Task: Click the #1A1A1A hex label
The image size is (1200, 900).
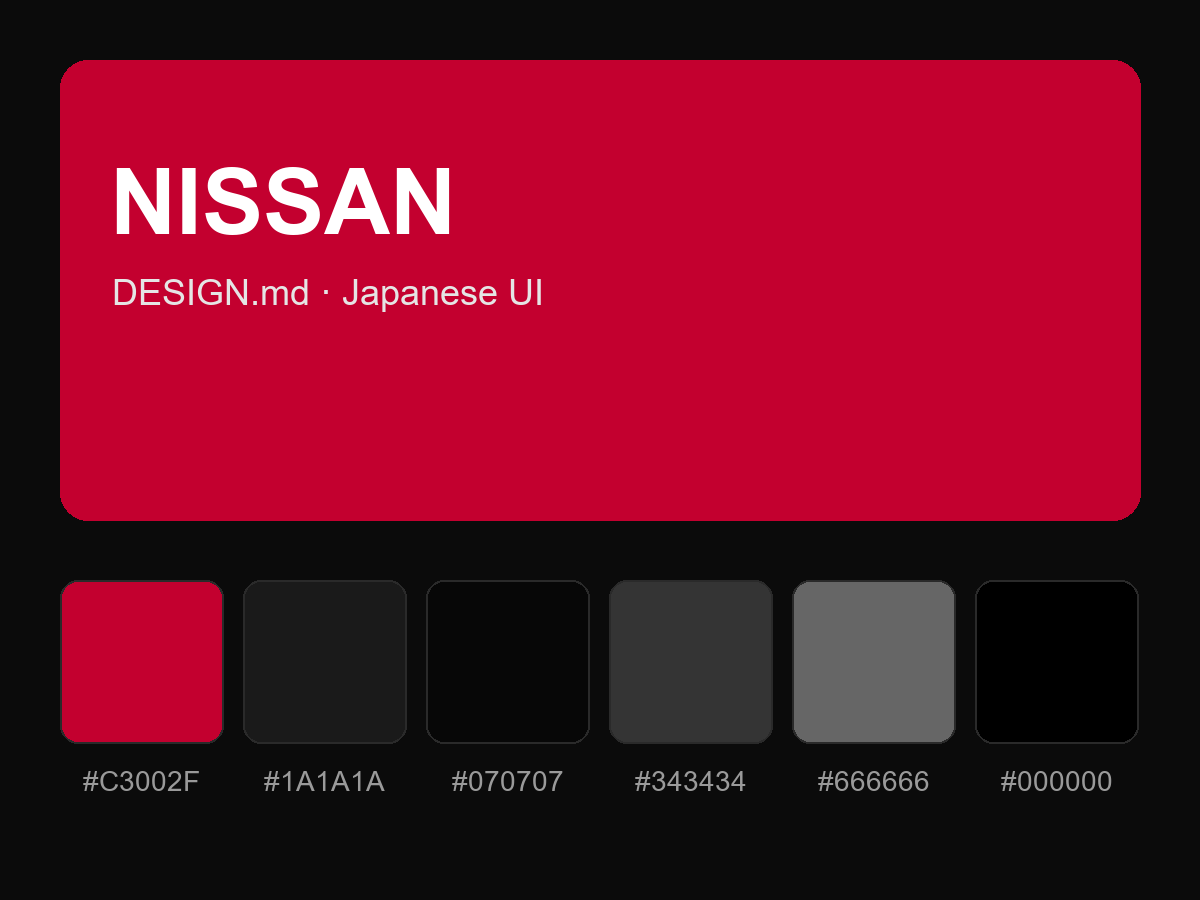Action: [x=324, y=782]
